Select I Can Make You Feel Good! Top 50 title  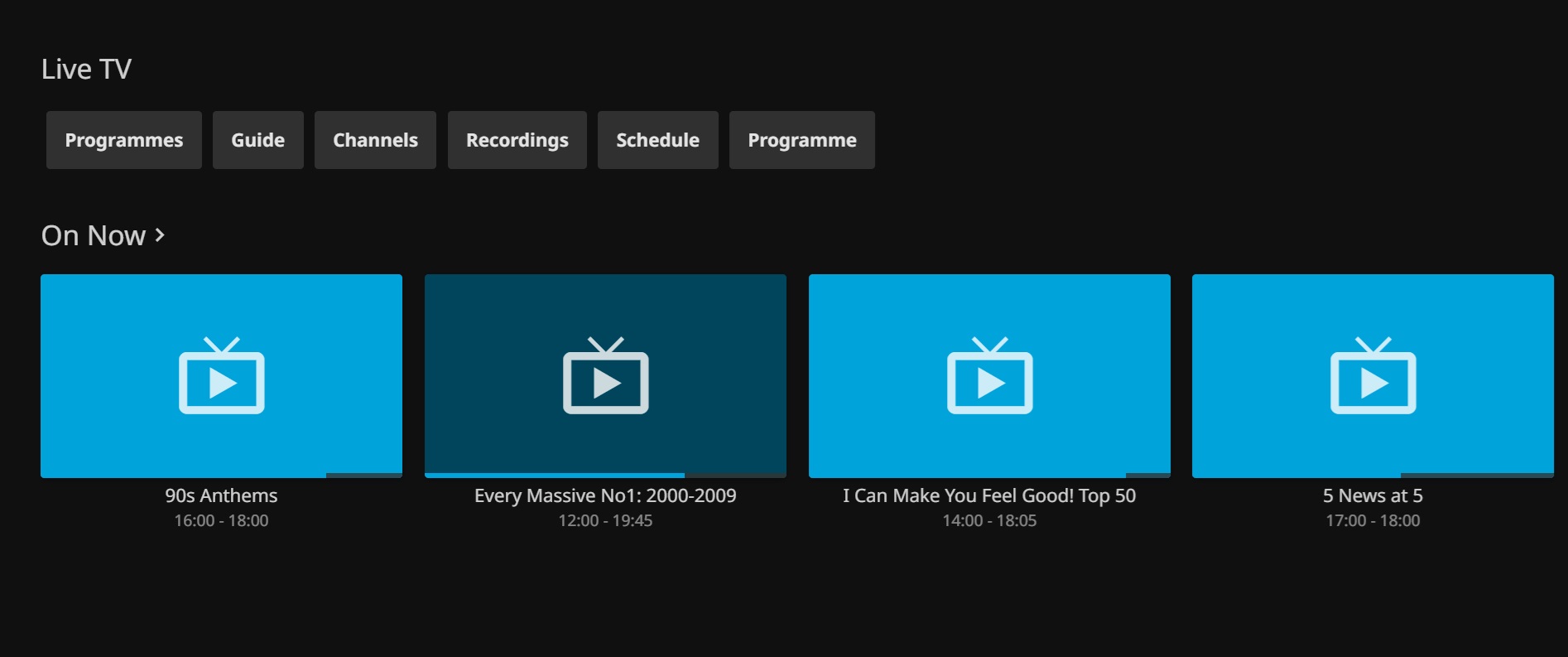(x=989, y=495)
